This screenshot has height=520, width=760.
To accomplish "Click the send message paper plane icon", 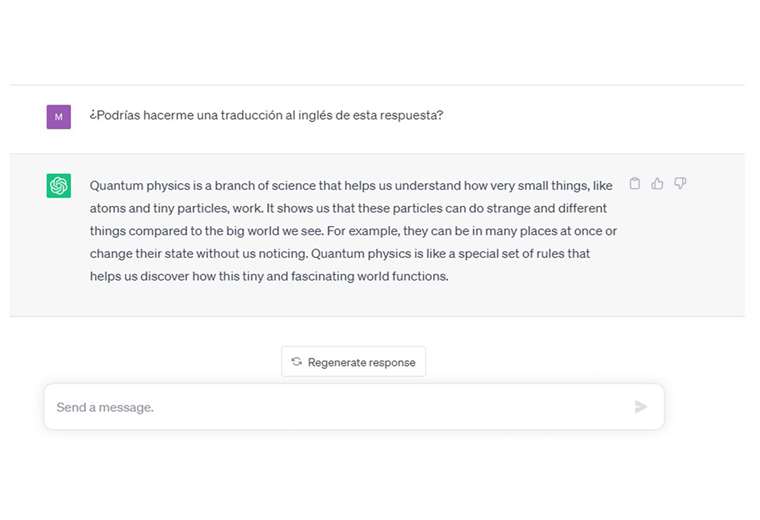I will (x=641, y=407).
